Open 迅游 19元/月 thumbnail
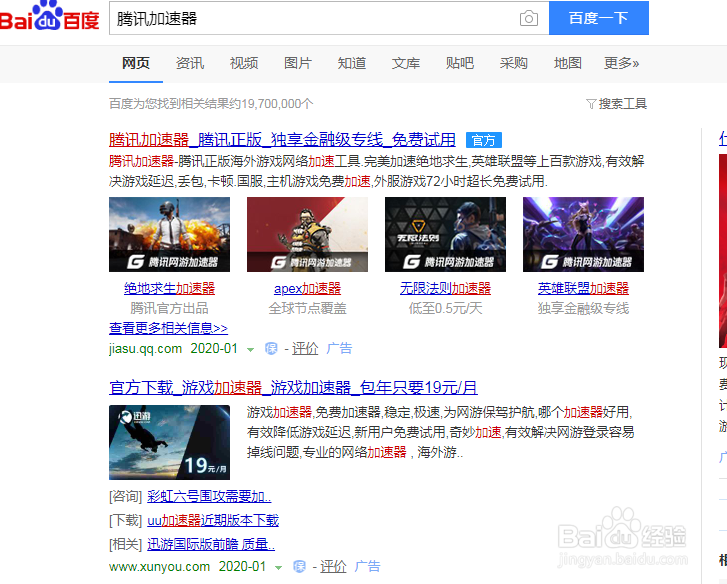 [169, 442]
